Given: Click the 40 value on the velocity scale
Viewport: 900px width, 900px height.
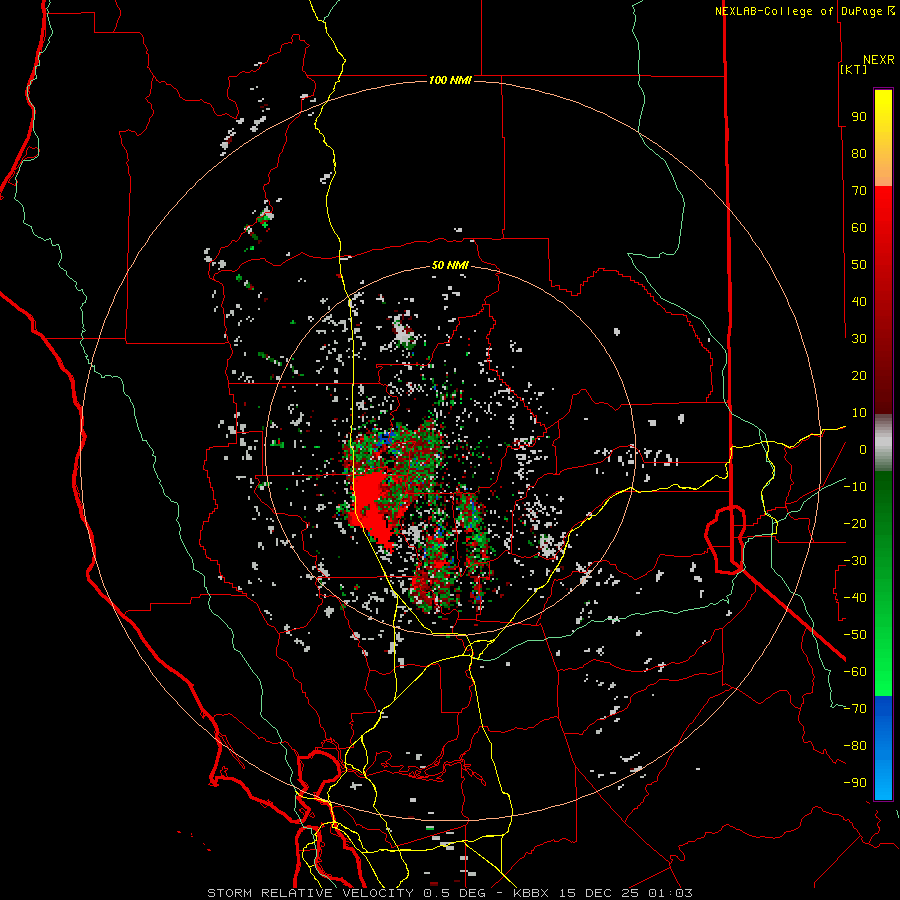Looking at the screenshot, I should tap(859, 301).
